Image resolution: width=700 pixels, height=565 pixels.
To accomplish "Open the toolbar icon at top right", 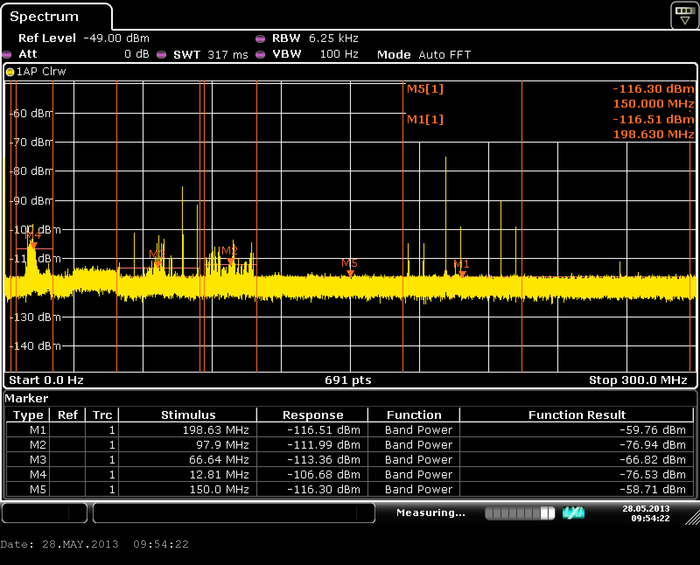I will point(684,13).
